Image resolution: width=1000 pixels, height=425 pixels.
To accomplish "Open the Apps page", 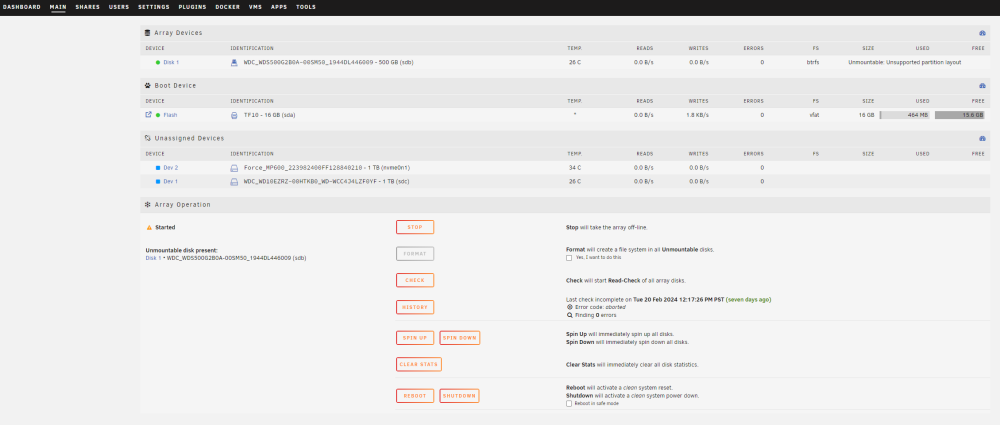I will 279,7.
